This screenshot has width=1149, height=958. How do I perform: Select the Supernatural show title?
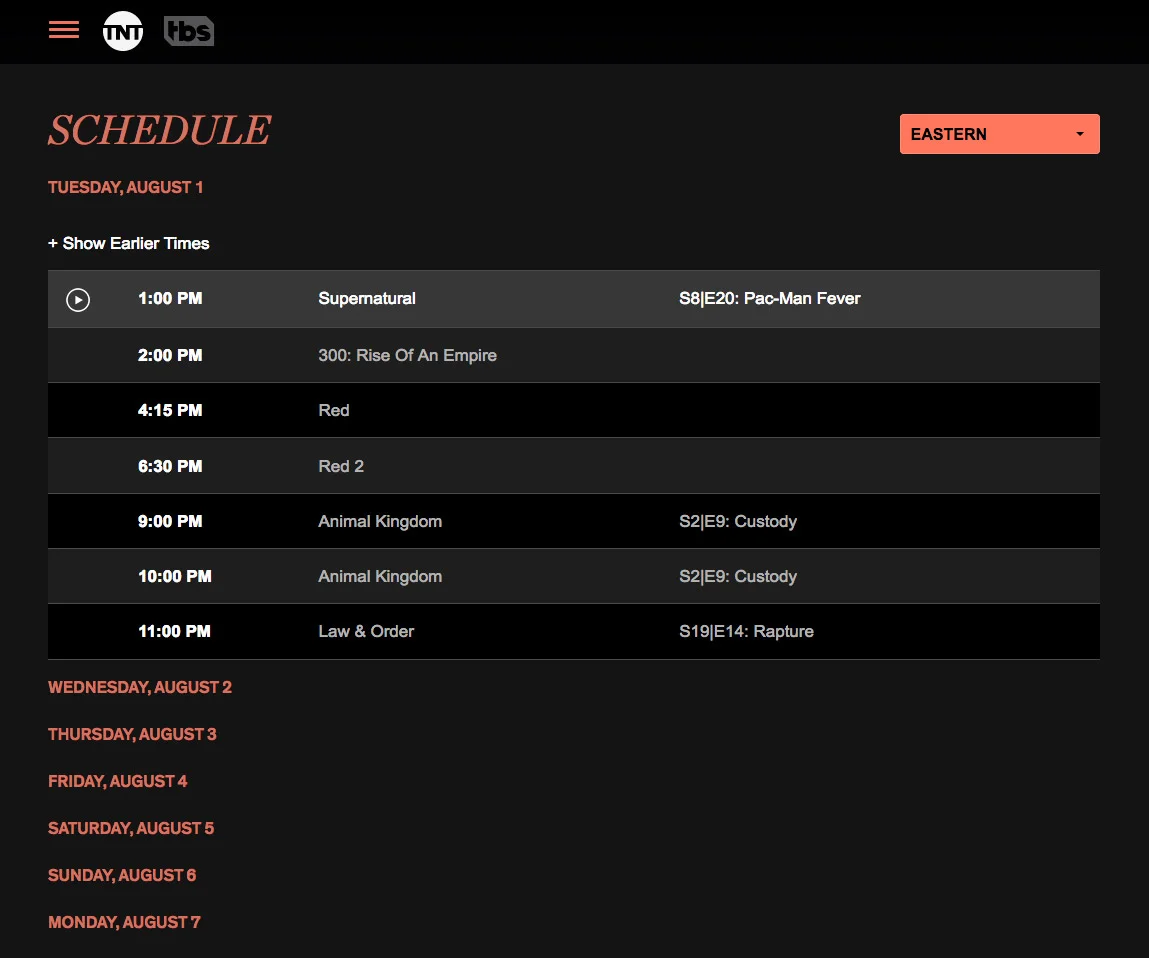pos(367,298)
